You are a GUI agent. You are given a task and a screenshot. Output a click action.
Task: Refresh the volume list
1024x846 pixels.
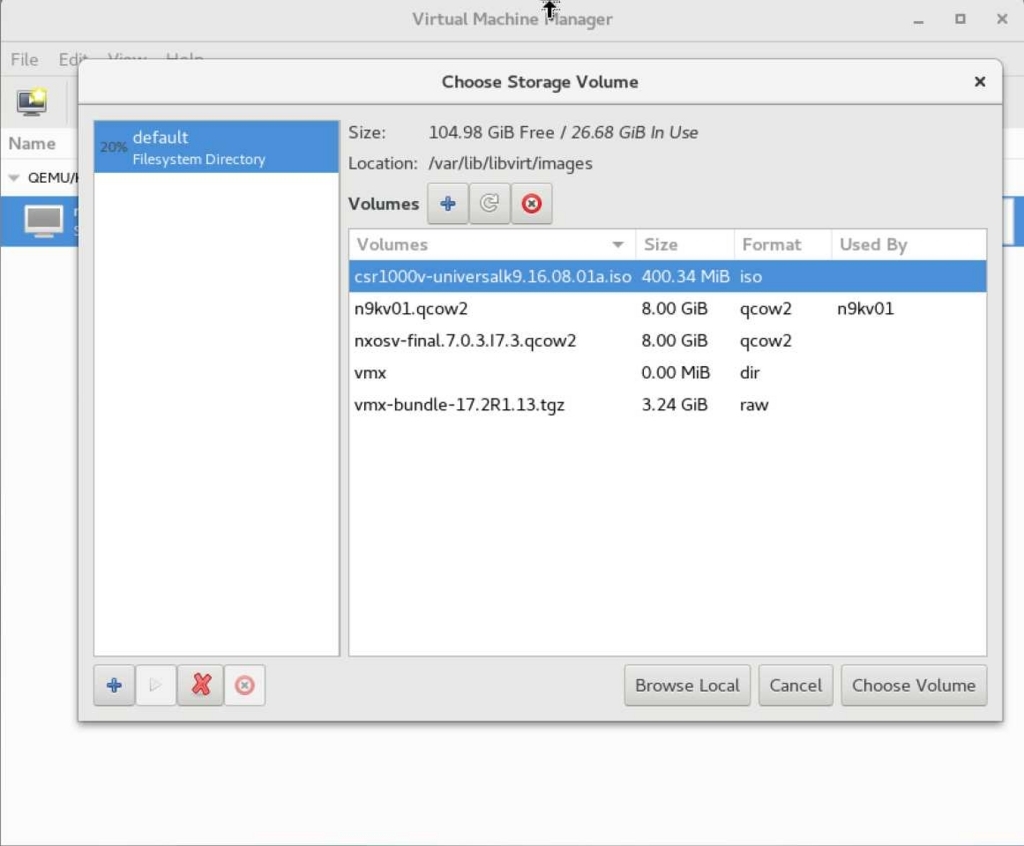pyautogui.click(x=489, y=204)
